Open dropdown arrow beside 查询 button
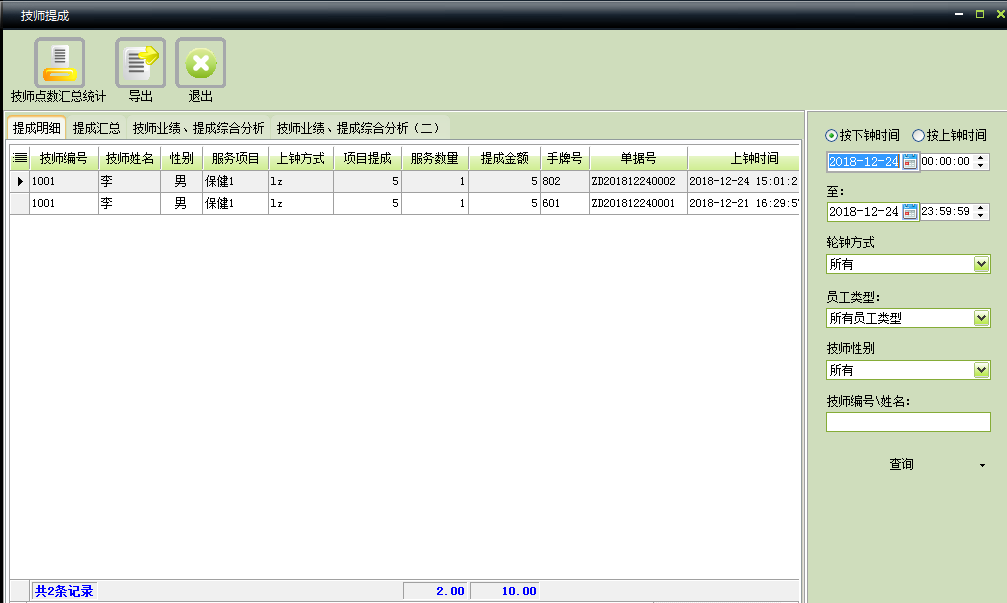 click(x=982, y=465)
